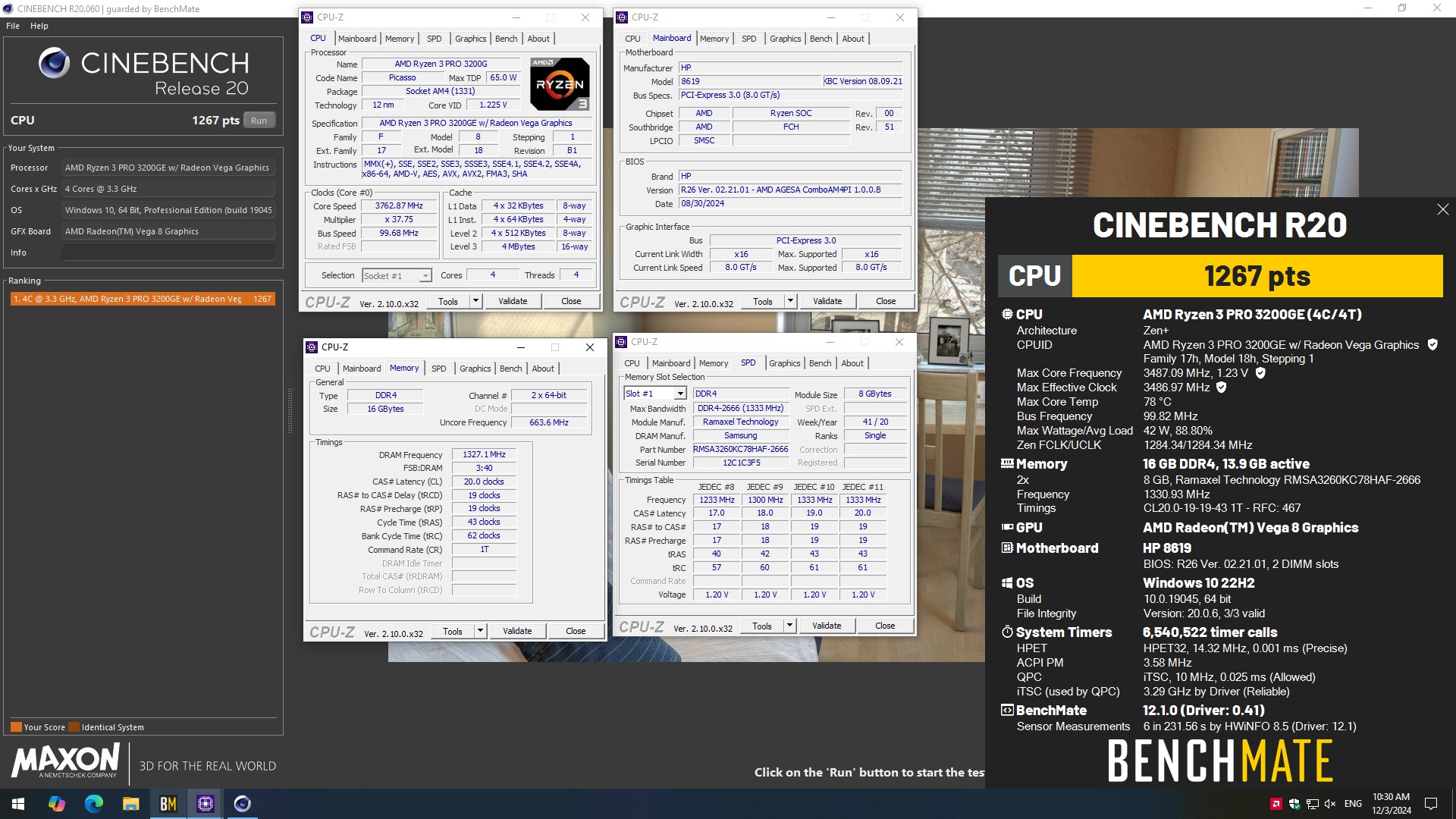1456x819 pixels.
Task: Switch to the Bench tab in the CPU-Z CPU window
Action: tap(507, 39)
